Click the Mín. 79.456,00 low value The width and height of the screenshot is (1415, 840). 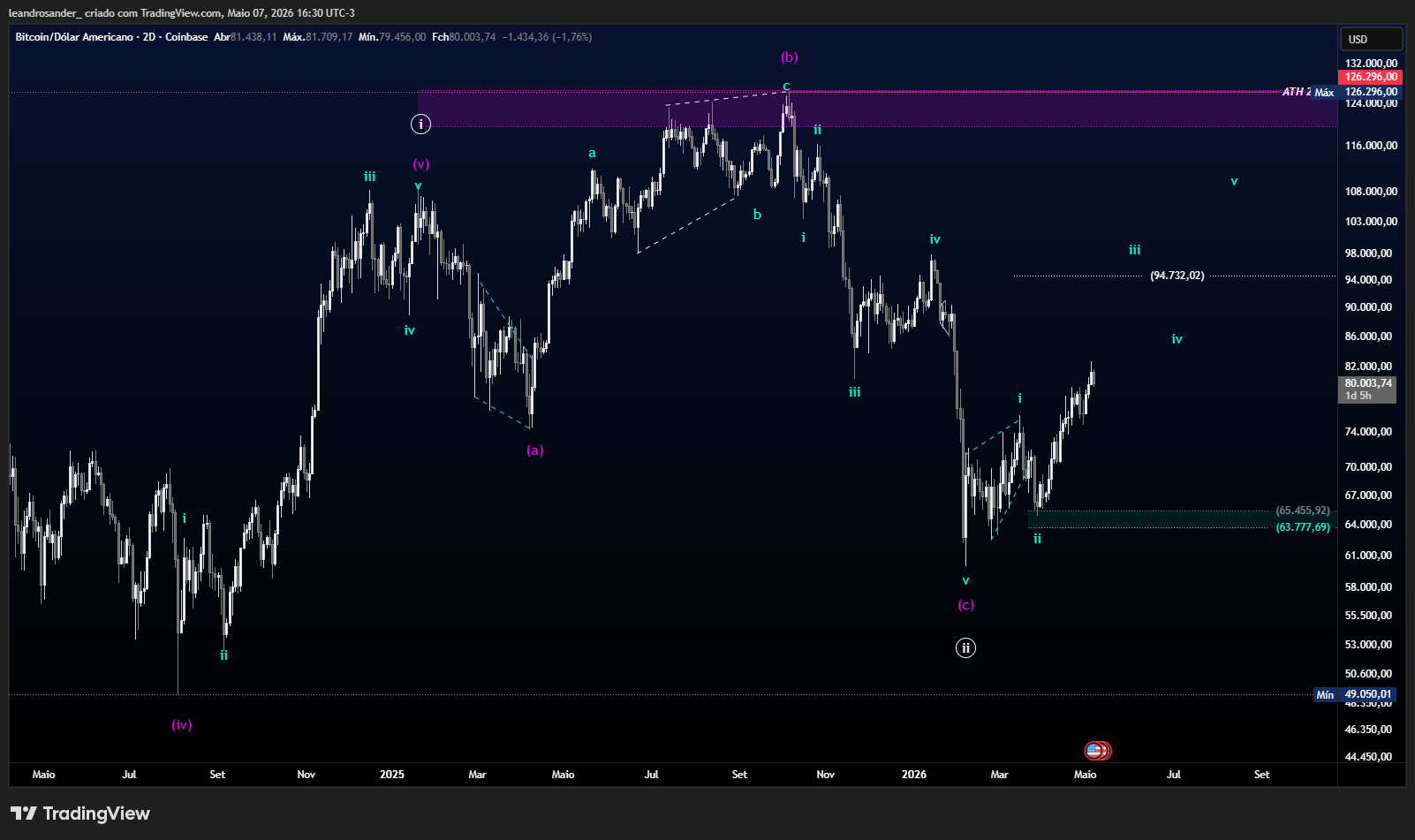click(x=392, y=37)
